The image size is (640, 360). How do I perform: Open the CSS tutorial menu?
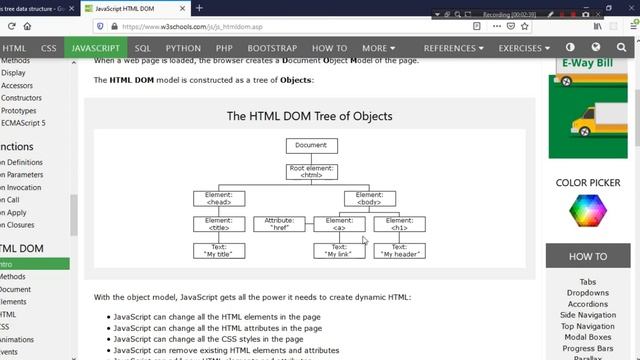click(x=49, y=48)
